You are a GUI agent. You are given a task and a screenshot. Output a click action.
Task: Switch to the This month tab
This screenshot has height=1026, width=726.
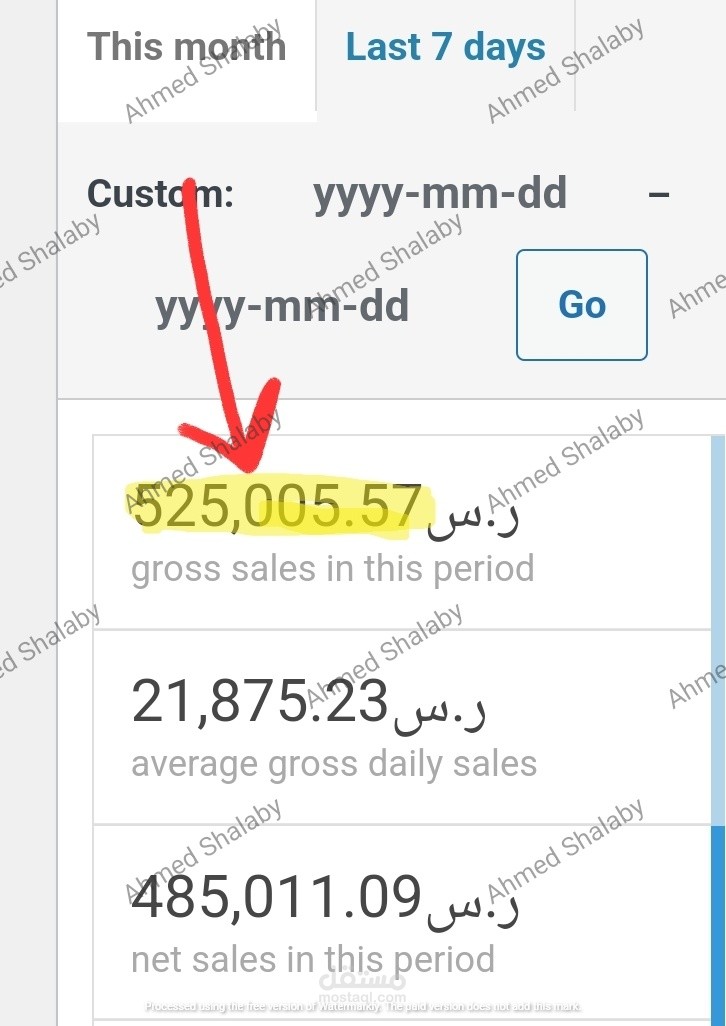186,48
